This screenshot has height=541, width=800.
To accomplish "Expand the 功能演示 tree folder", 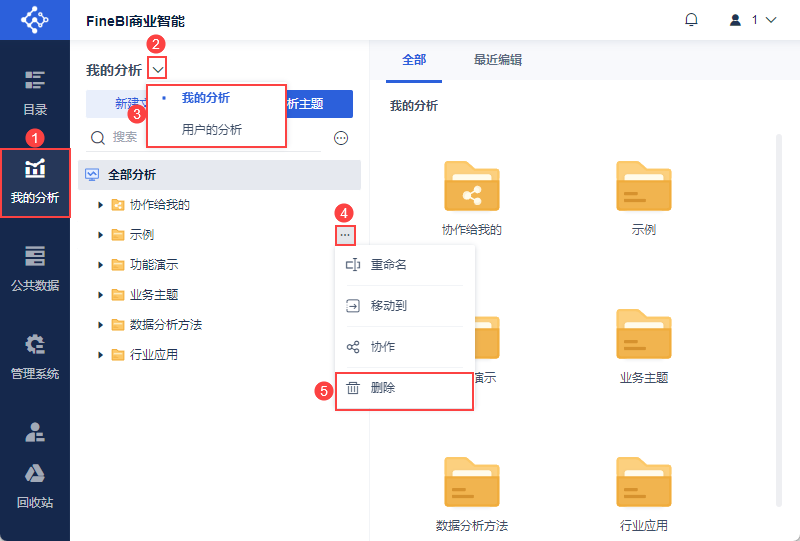I will 101,265.
